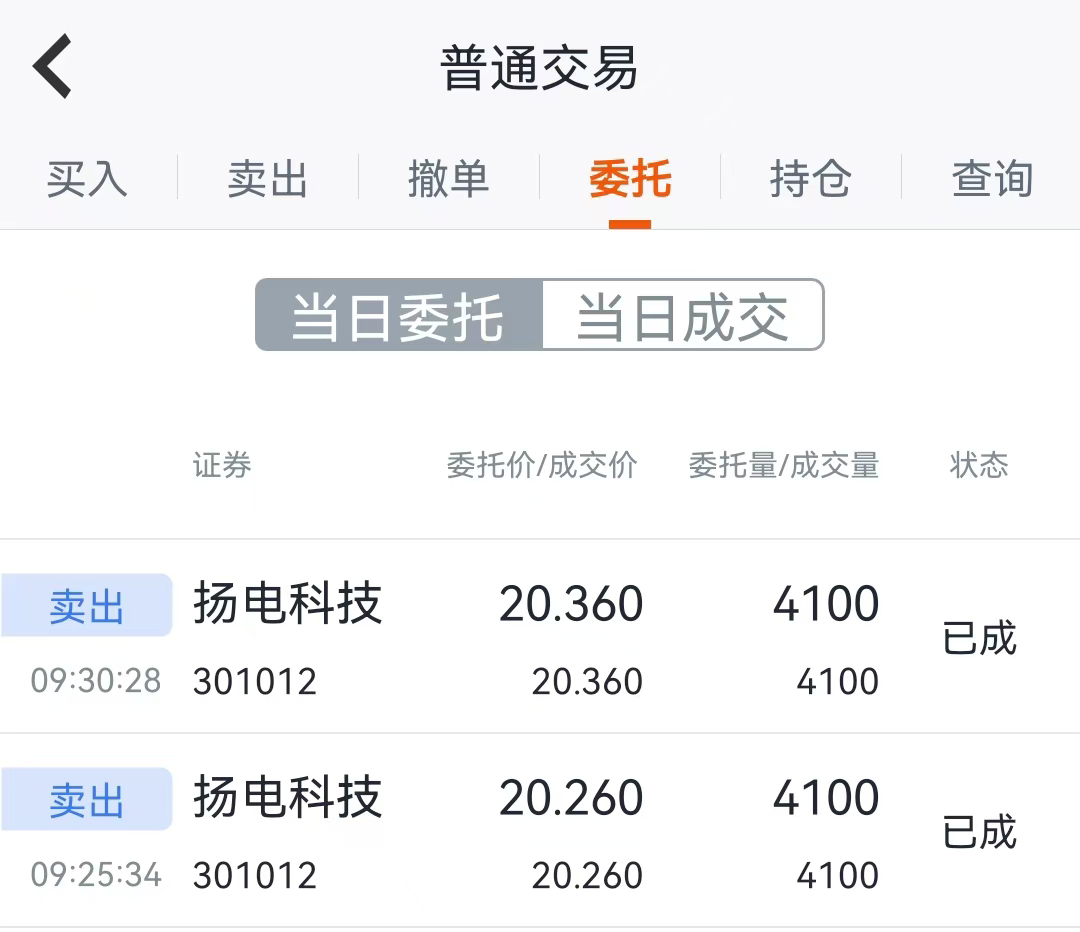Click 已成 status of the 20.260 order
The height and width of the screenshot is (932, 1080).
[x=979, y=831]
